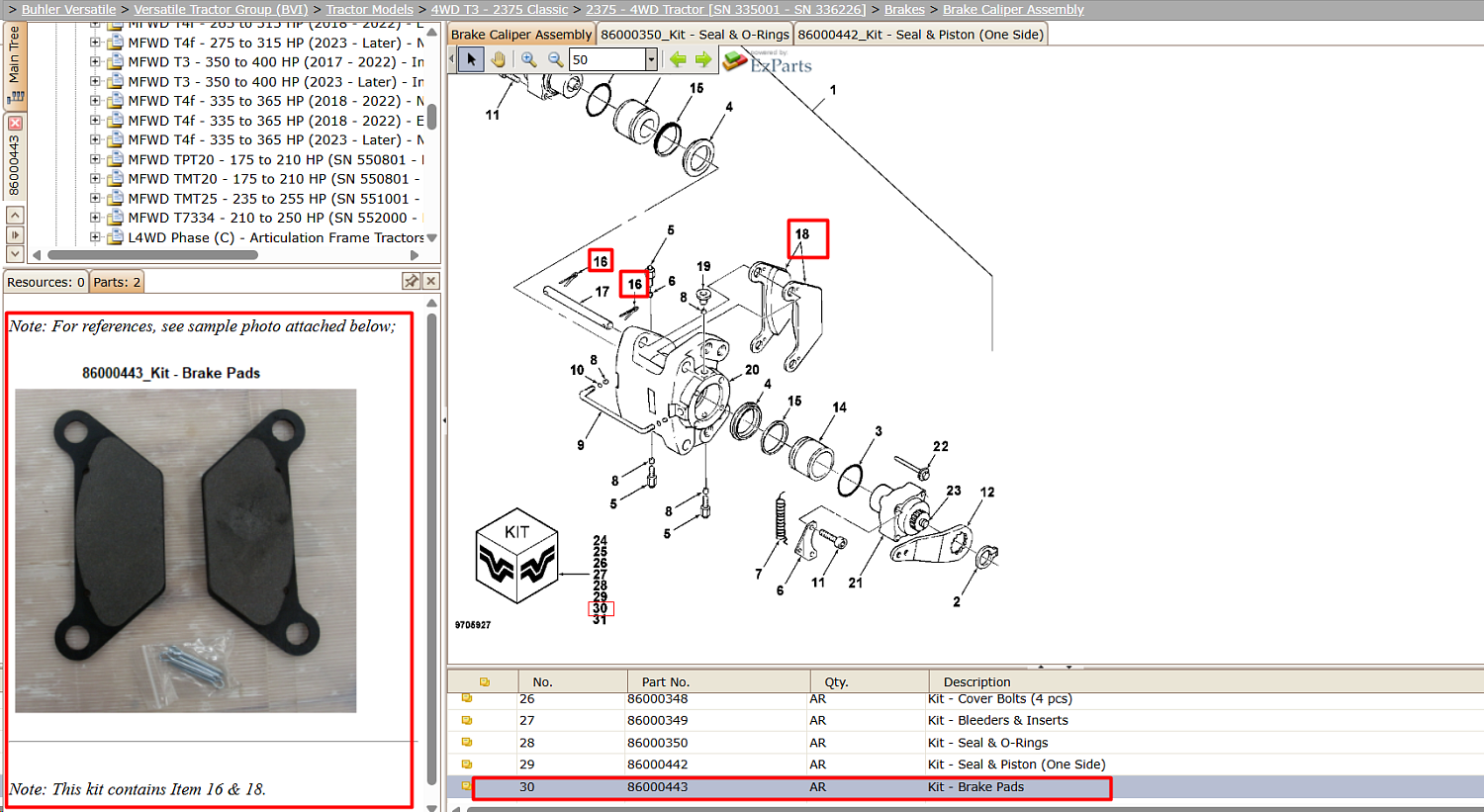
Task: Go forward with the green right arrow
Action: point(703,59)
